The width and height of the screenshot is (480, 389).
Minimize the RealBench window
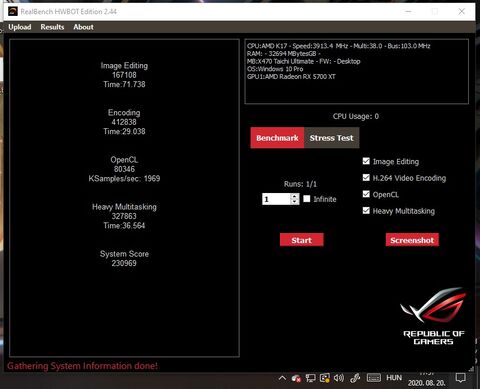[x=408, y=11]
